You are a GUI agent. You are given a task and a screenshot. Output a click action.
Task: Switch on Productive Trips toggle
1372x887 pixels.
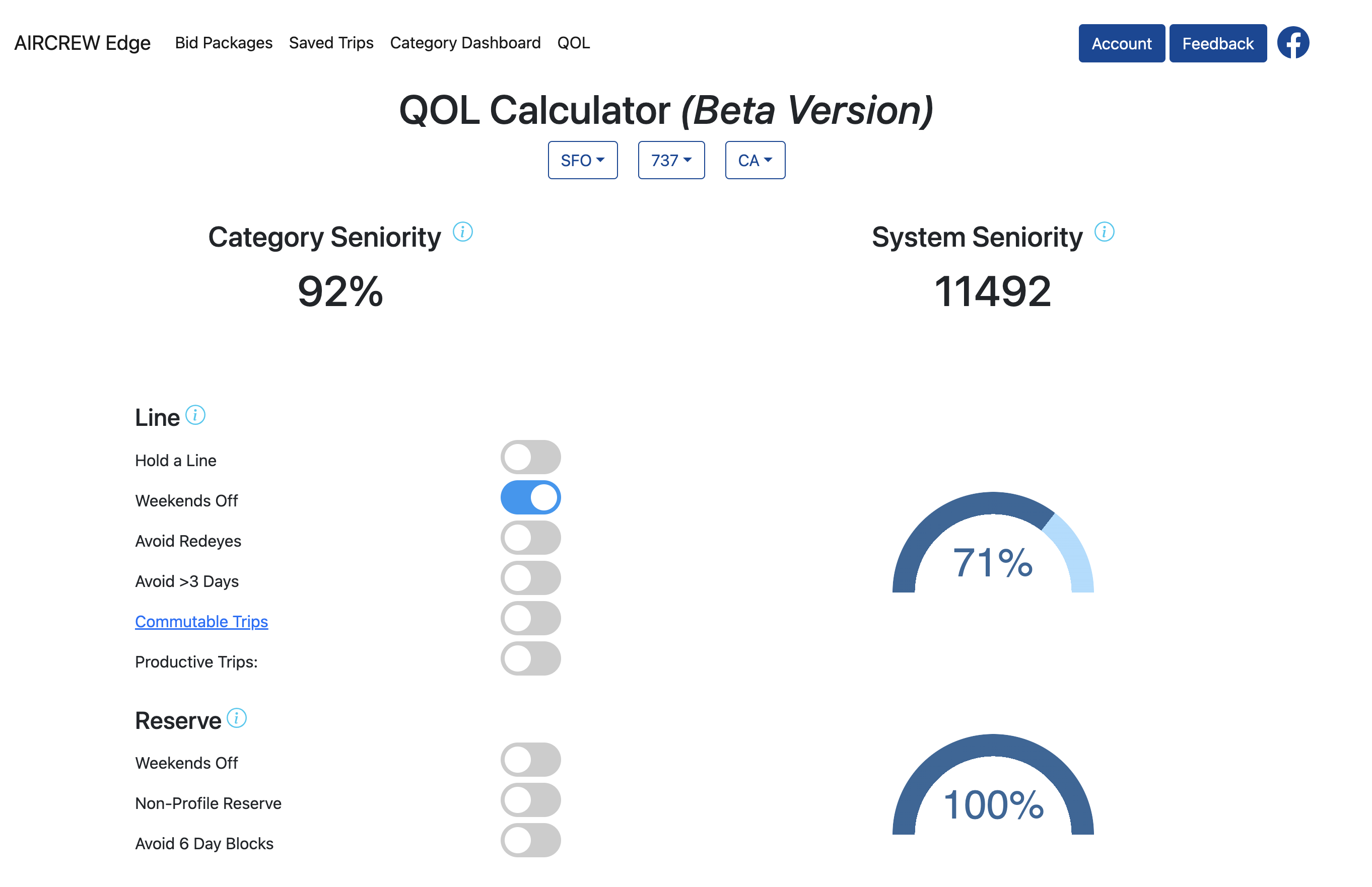point(530,659)
